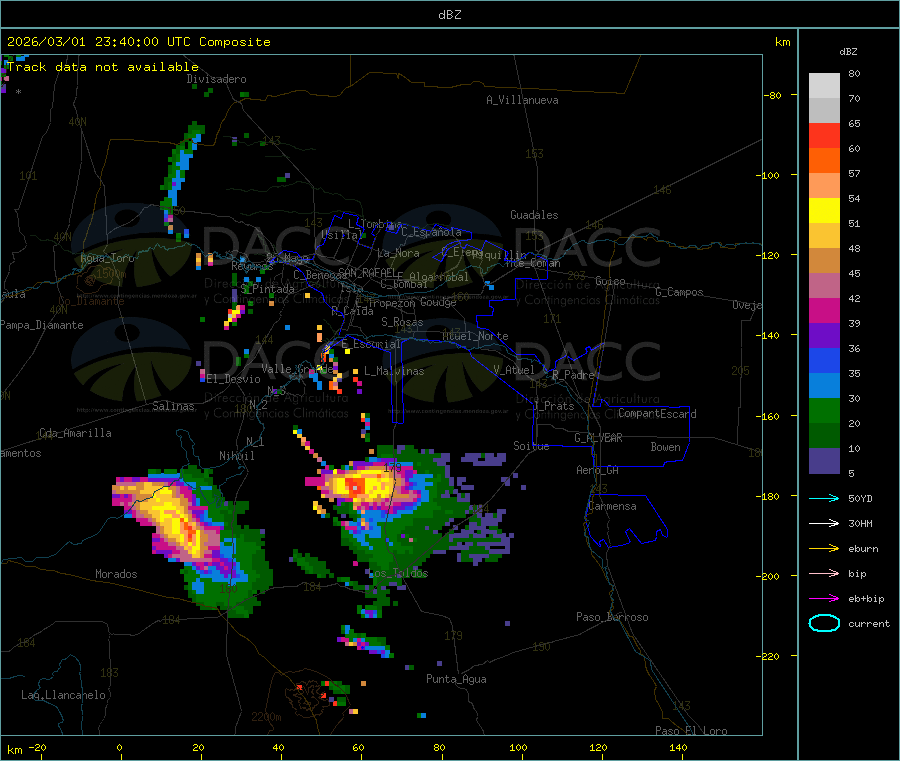Click the Bowen location label
The width and height of the screenshot is (900, 761).
point(666,447)
